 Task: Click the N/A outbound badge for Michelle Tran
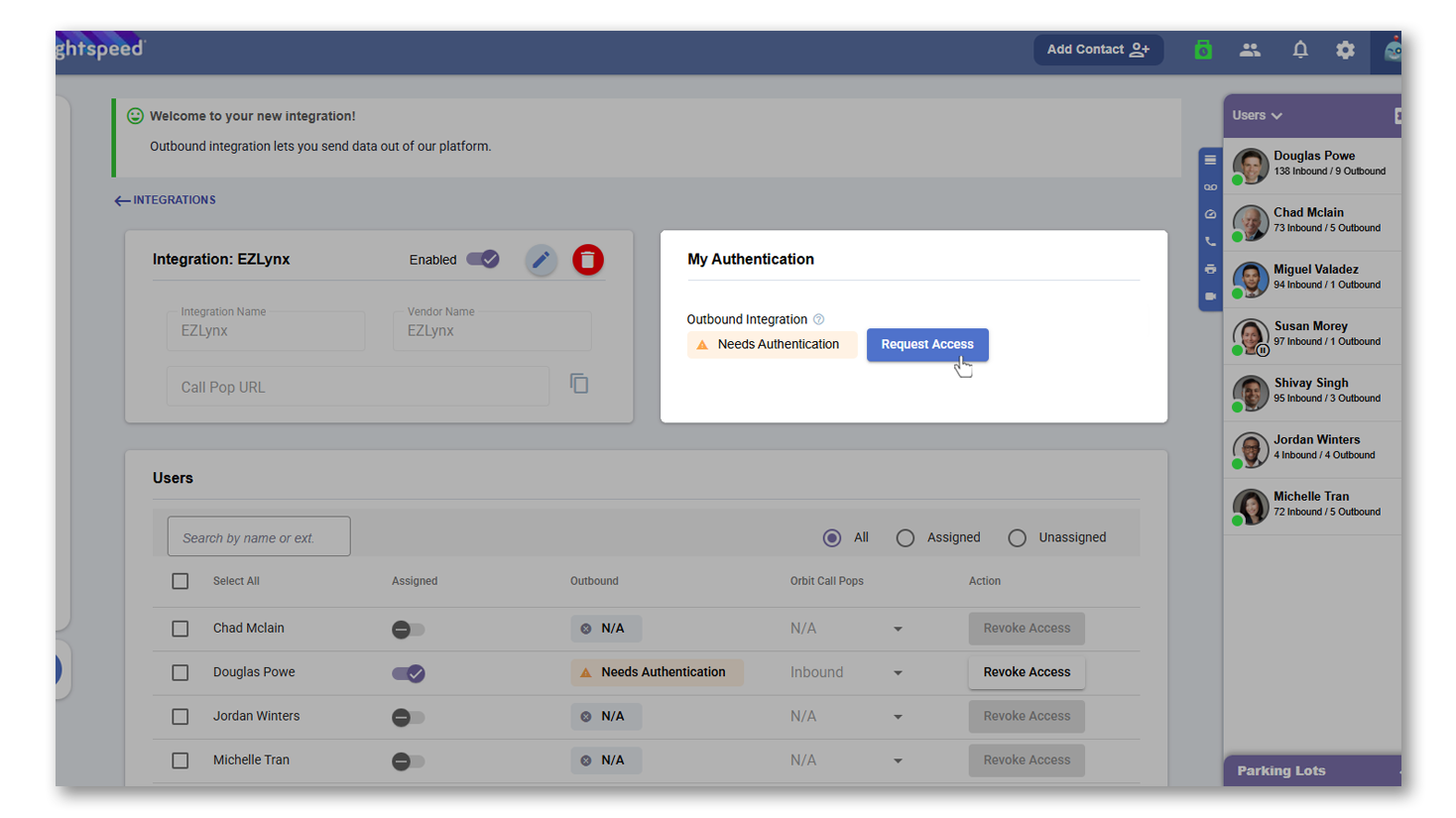click(x=606, y=760)
